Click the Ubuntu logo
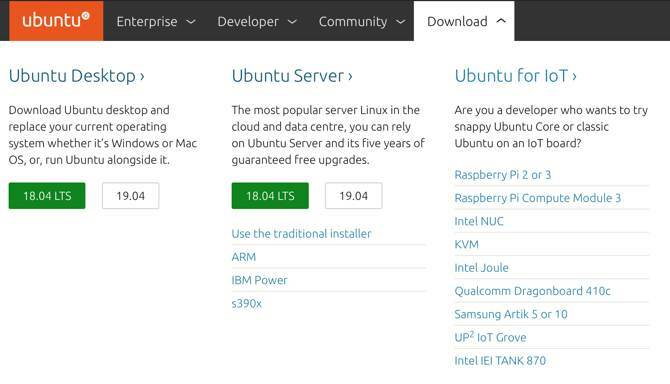This screenshot has height=384, width=670. tap(56, 21)
